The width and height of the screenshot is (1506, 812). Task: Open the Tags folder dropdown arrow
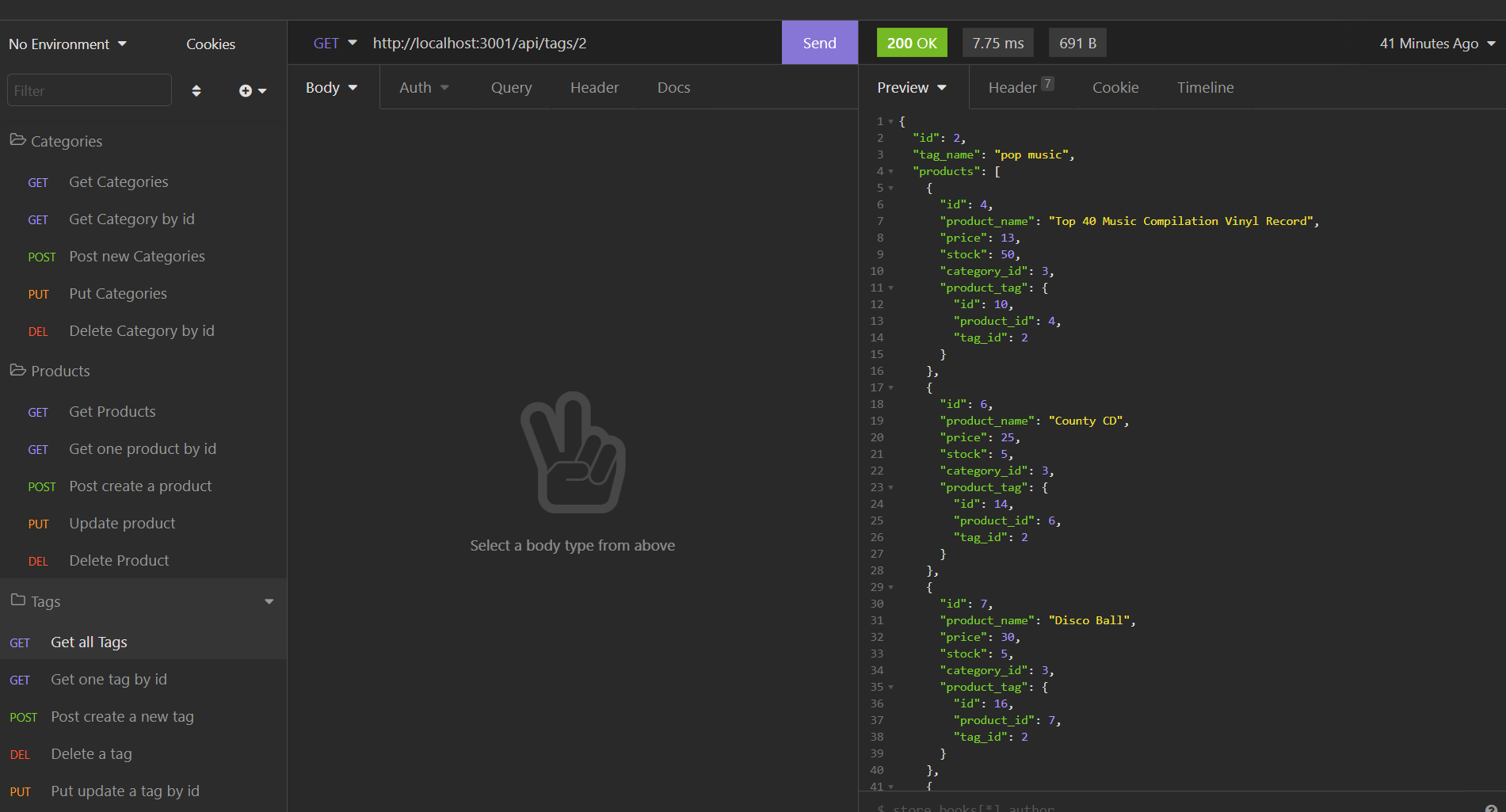point(269,601)
